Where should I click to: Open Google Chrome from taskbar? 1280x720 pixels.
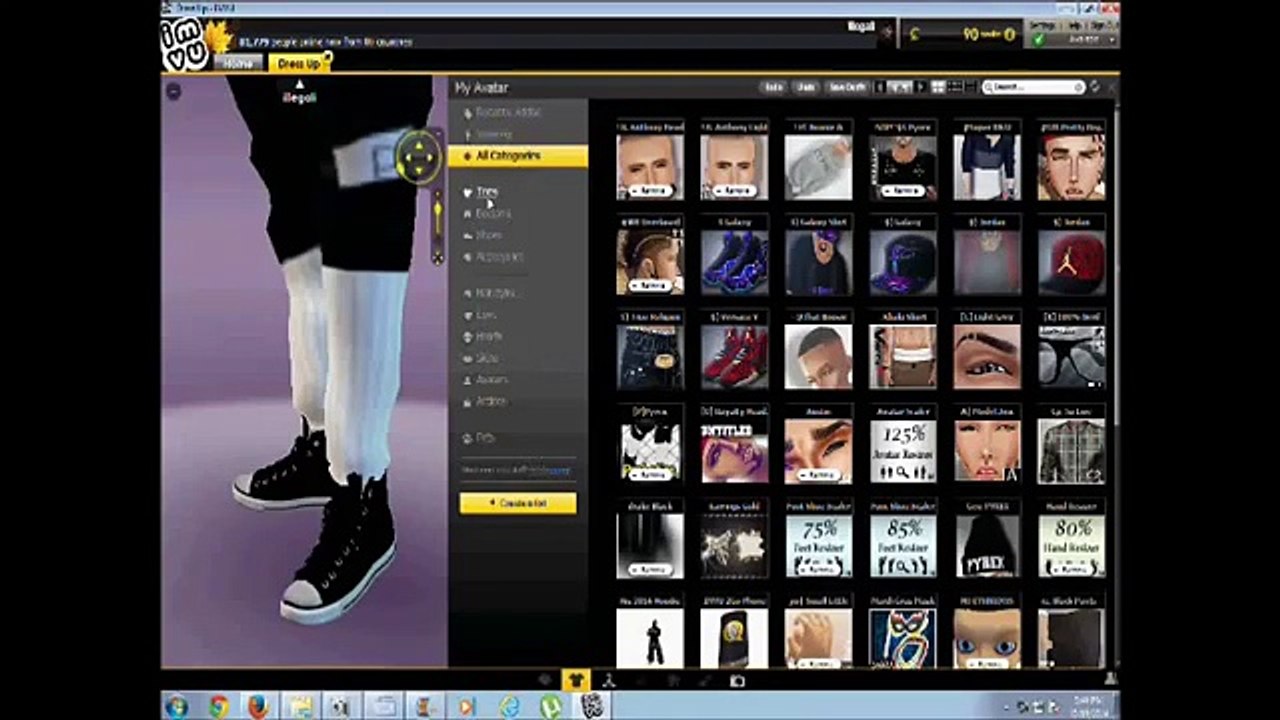[x=218, y=706]
